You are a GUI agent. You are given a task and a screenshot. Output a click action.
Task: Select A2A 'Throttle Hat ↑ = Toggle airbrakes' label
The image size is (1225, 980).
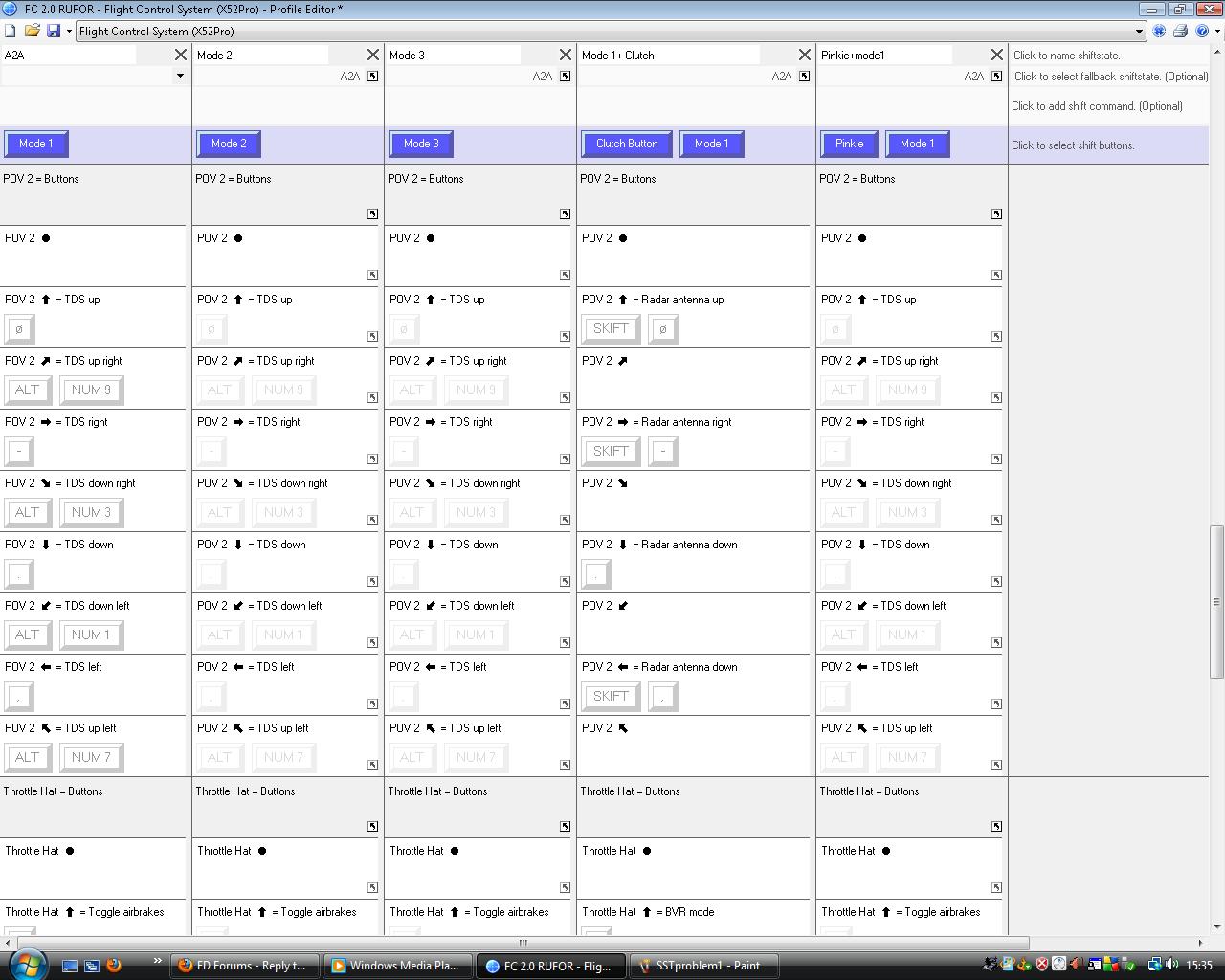84,912
